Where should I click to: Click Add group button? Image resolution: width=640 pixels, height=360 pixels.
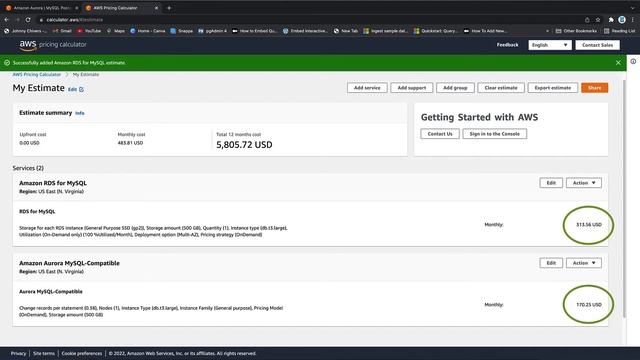point(455,88)
